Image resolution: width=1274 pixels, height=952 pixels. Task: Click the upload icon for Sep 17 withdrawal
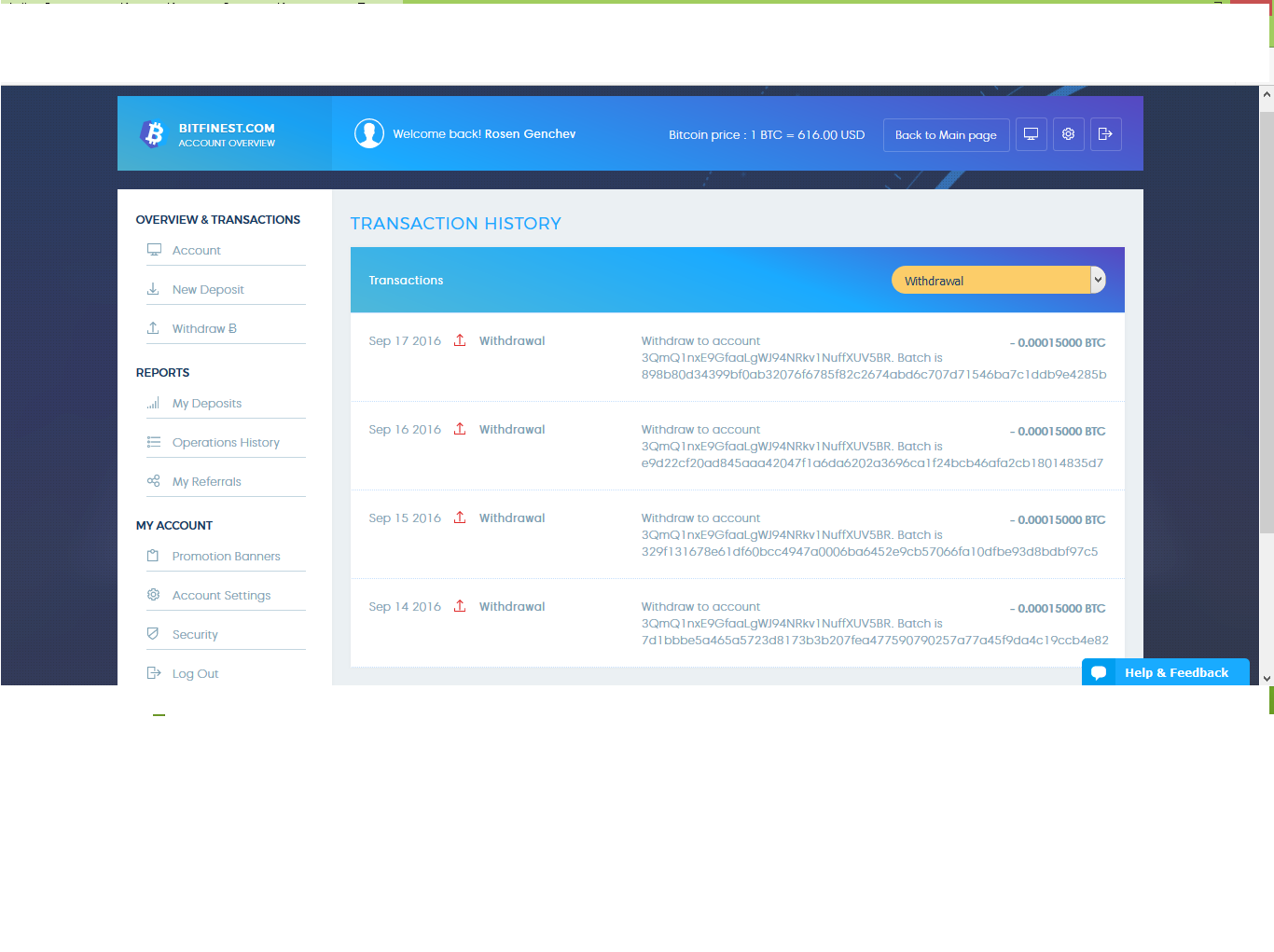[460, 340]
